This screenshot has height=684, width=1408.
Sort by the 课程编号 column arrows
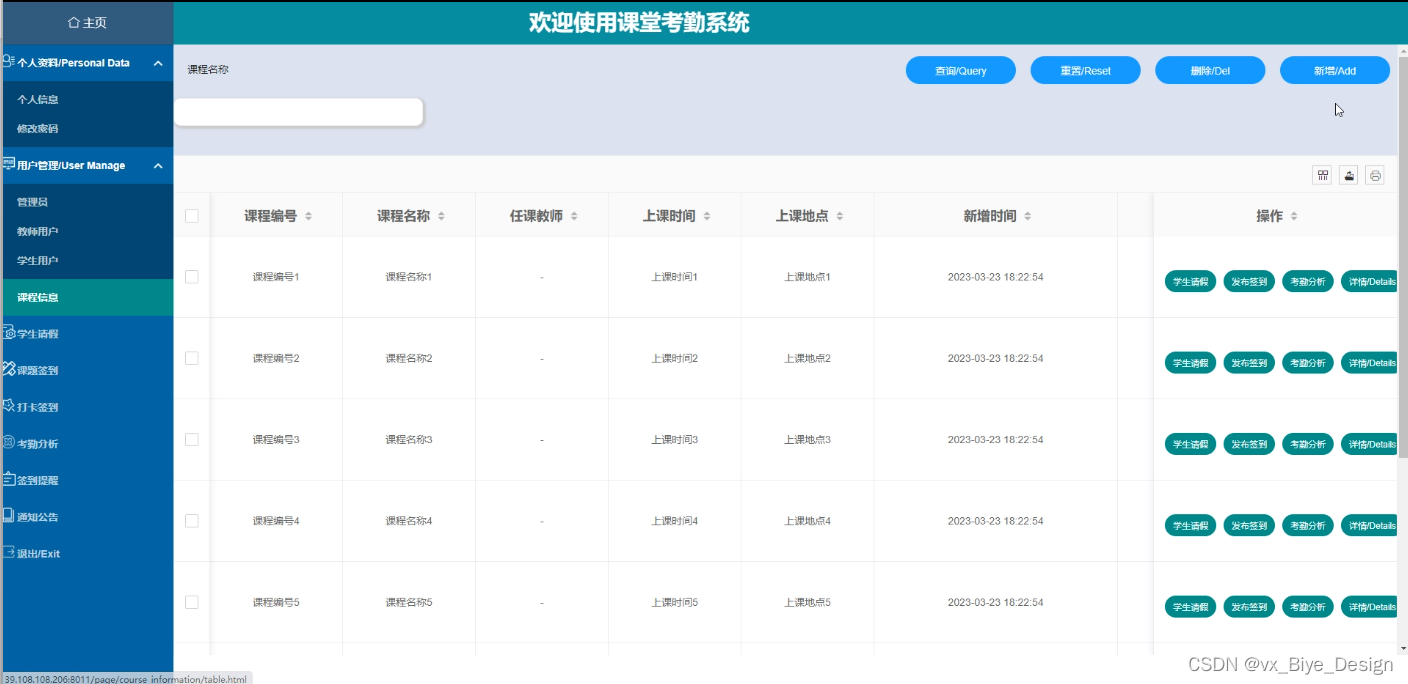[x=309, y=216]
